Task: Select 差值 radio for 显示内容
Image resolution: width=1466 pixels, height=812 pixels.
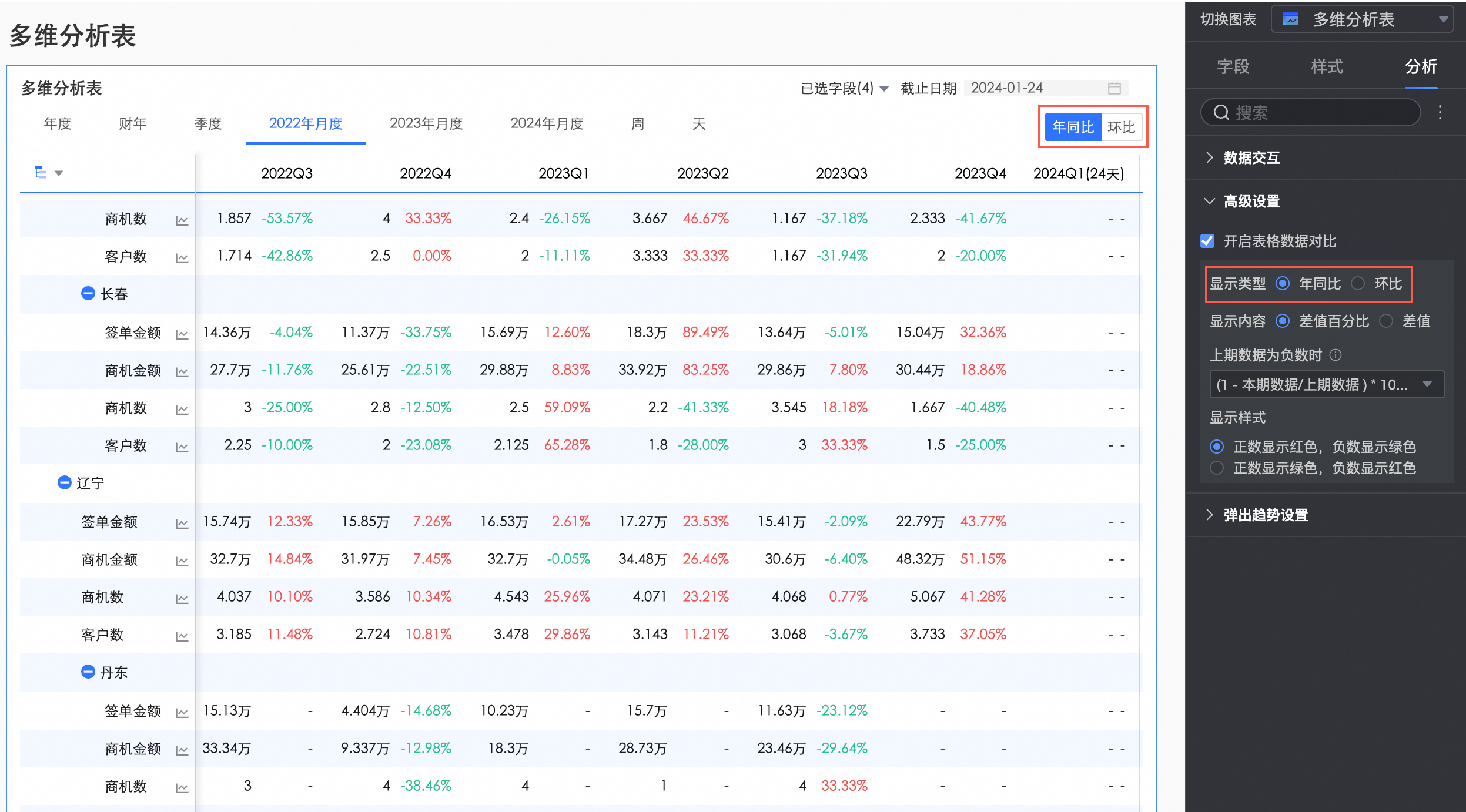Action: [1386, 321]
